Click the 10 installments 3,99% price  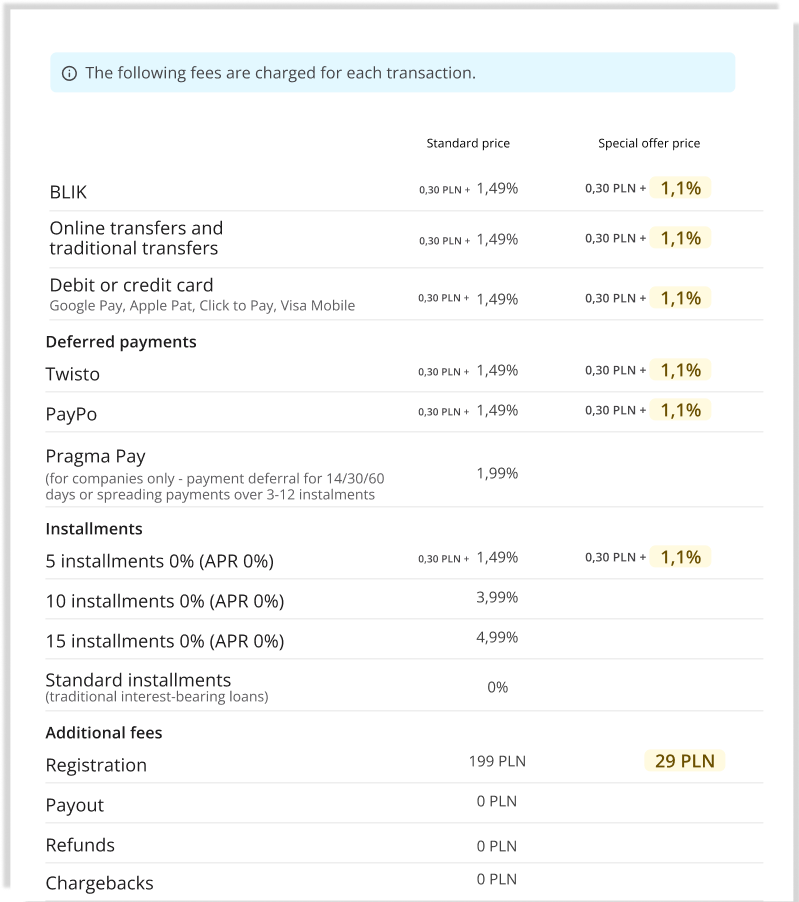tap(497, 598)
